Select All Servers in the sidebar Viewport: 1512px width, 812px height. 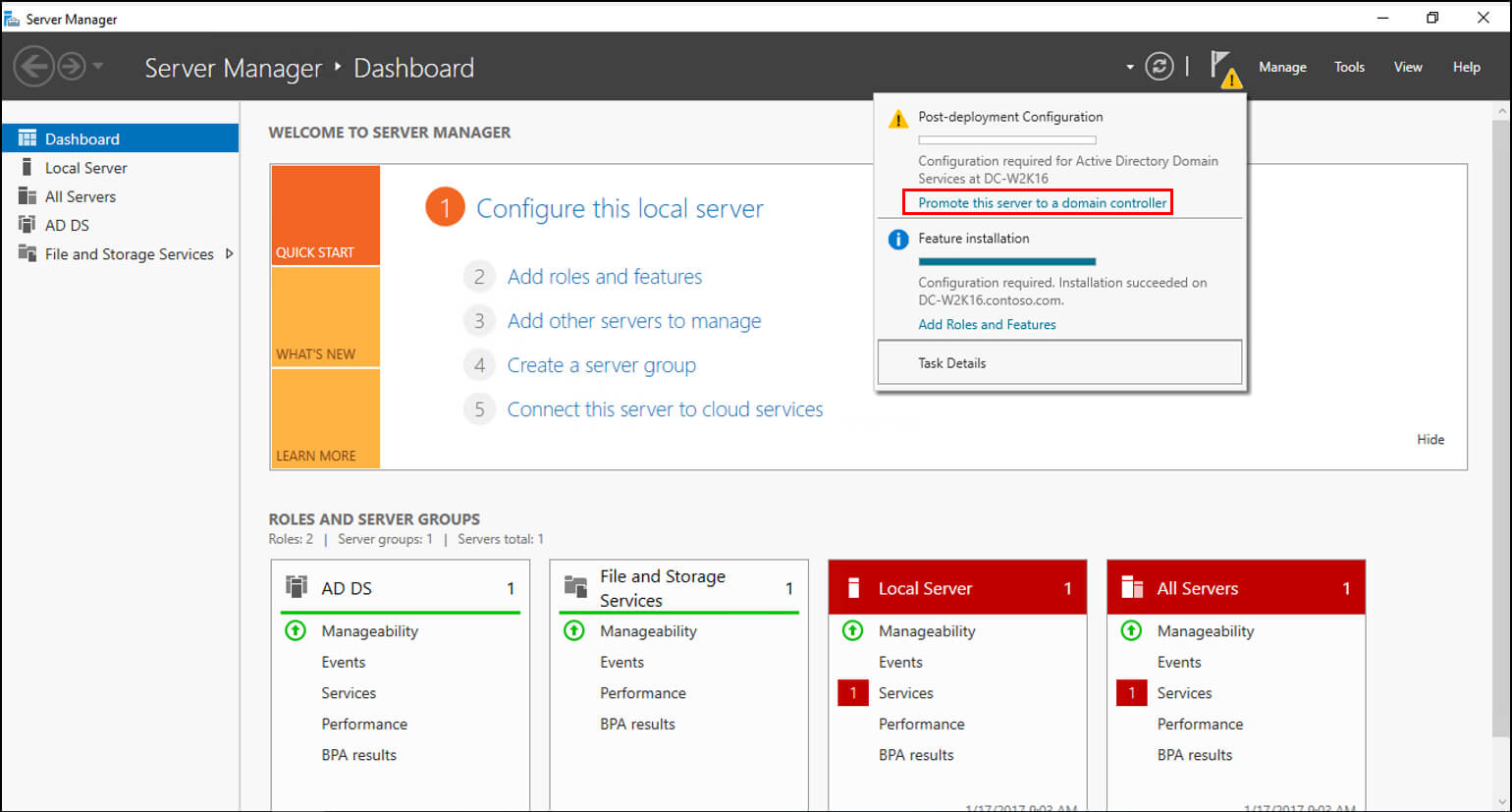pyautogui.click(x=120, y=196)
